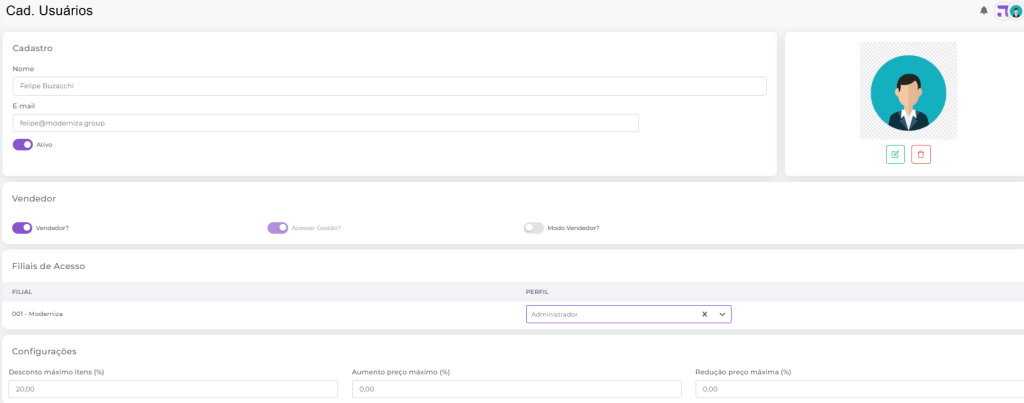Click the Aumento preço máximo field
The width and height of the screenshot is (1024, 403).
(517, 389)
